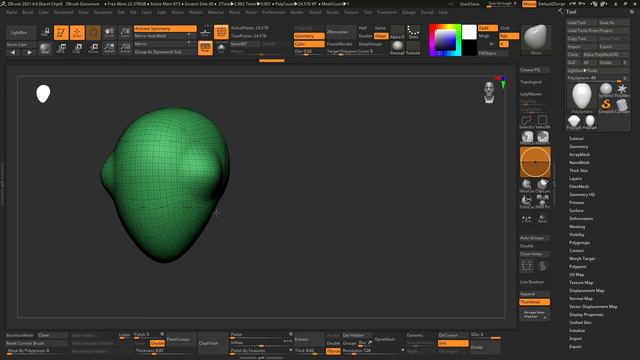
Task: Expand the Layers section
Action: [576, 179]
